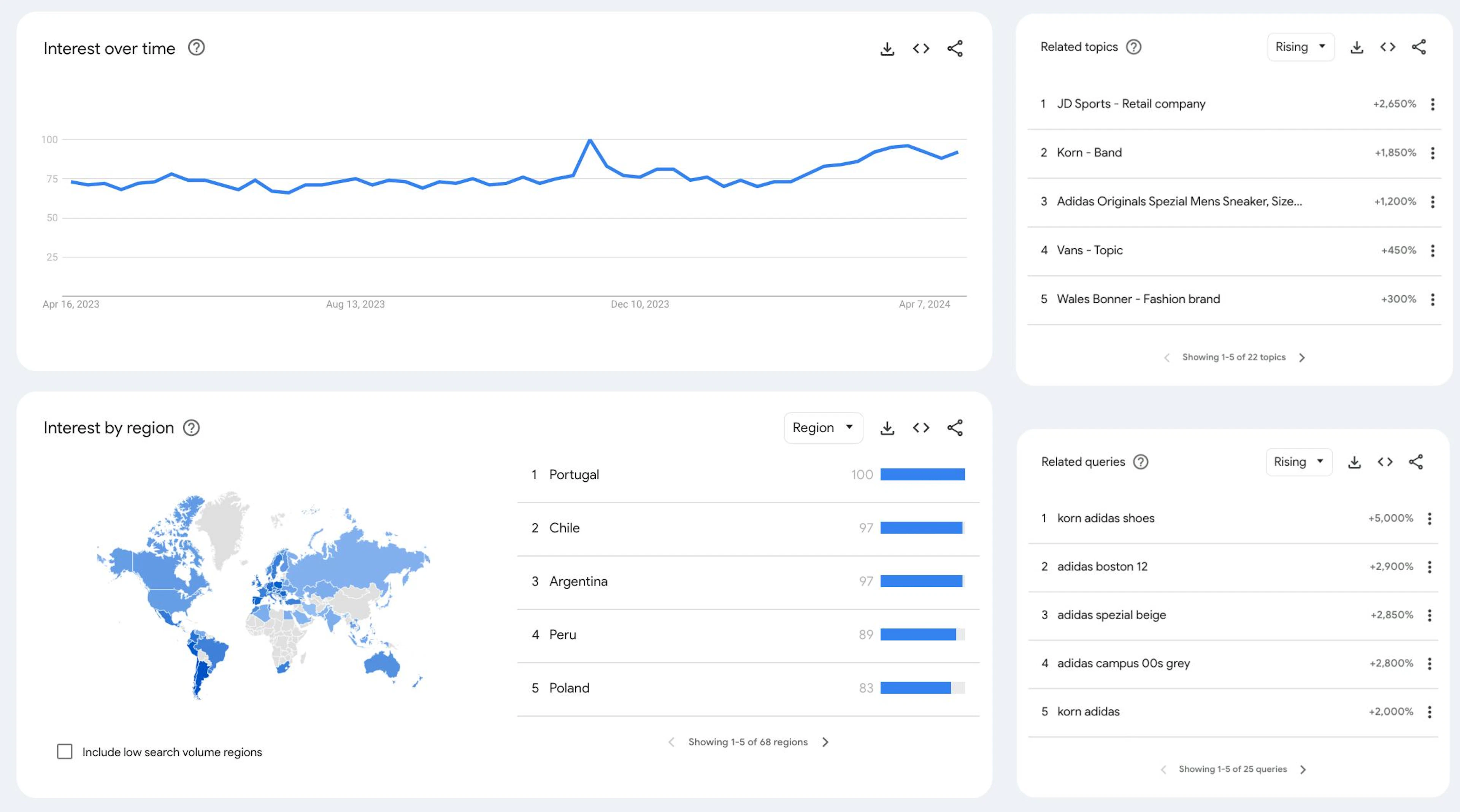
Task: Open more options for korn adidas shoes query
Action: click(1430, 519)
